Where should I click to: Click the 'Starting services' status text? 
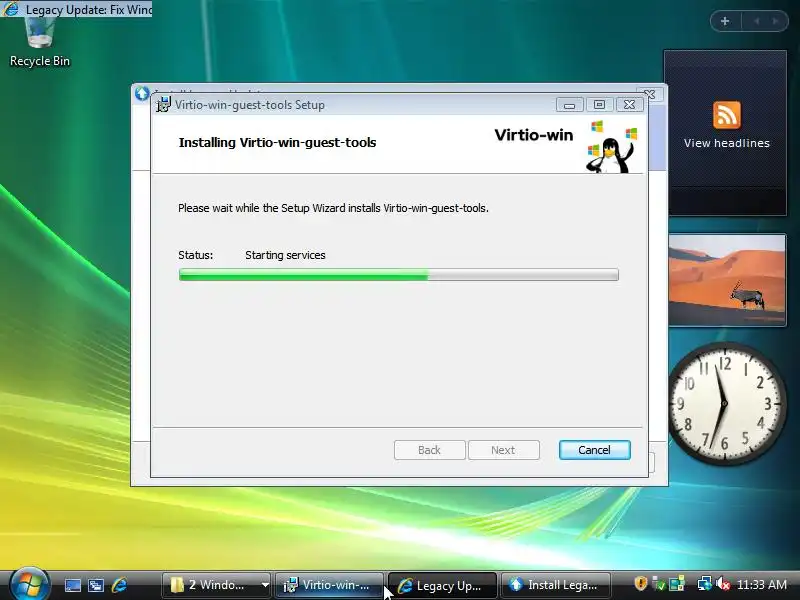[x=285, y=255]
